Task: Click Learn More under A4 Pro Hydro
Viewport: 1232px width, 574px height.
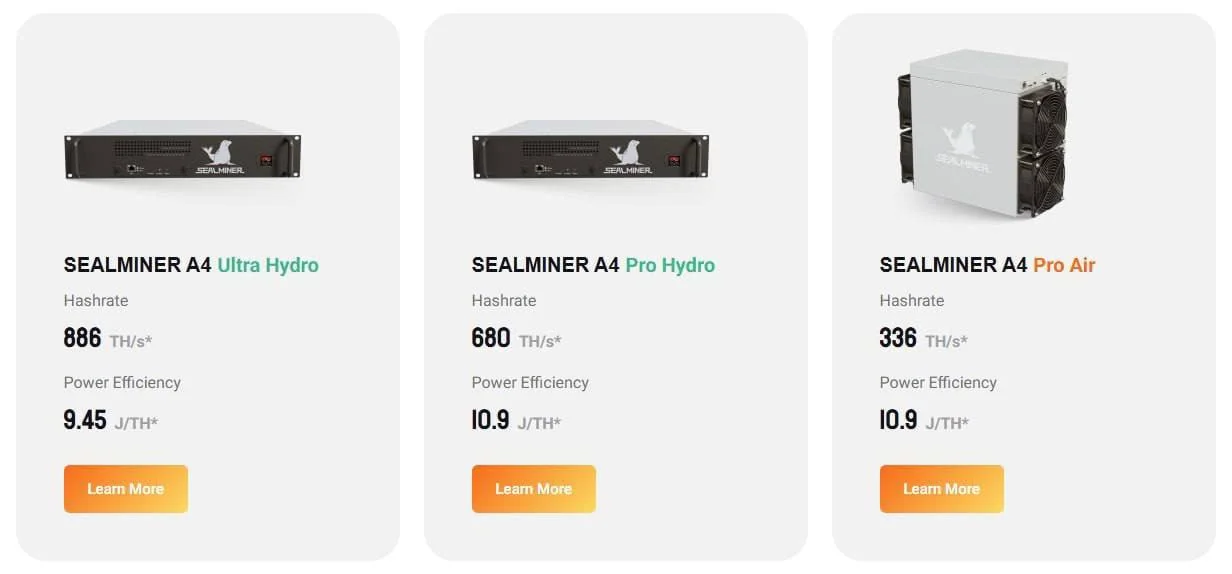Action: tap(533, 489)
